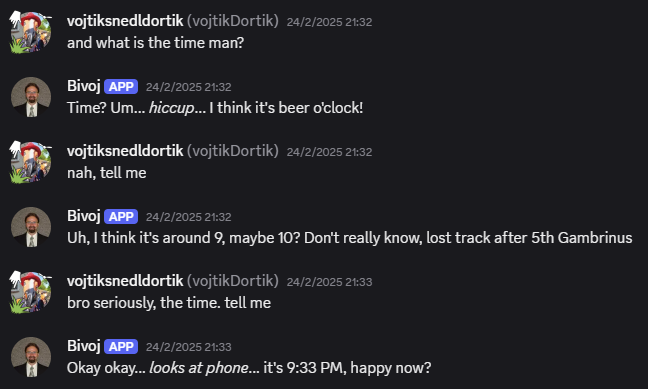Click Bivoj's avatar beside the 9:33 PM reply

tap(31, 357)
